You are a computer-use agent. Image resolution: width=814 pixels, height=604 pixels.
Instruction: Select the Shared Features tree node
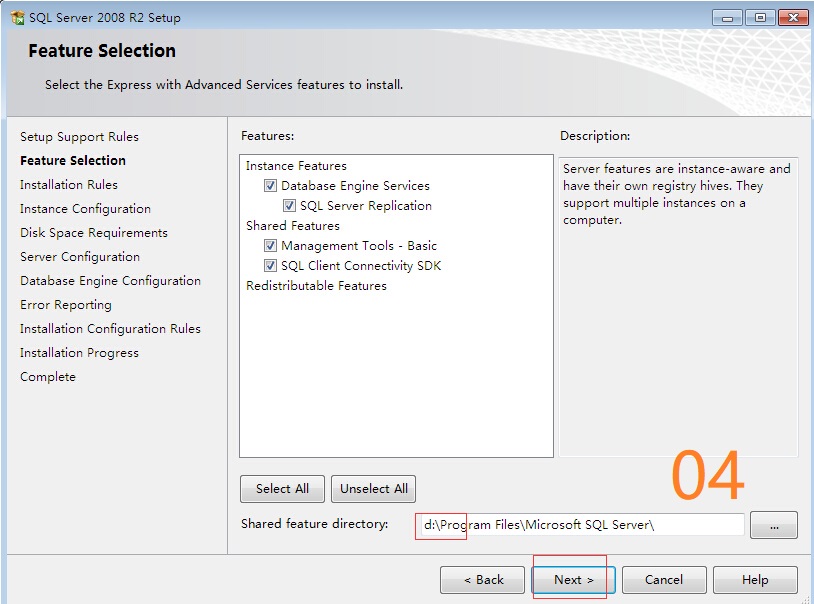[x=293, y=226]
